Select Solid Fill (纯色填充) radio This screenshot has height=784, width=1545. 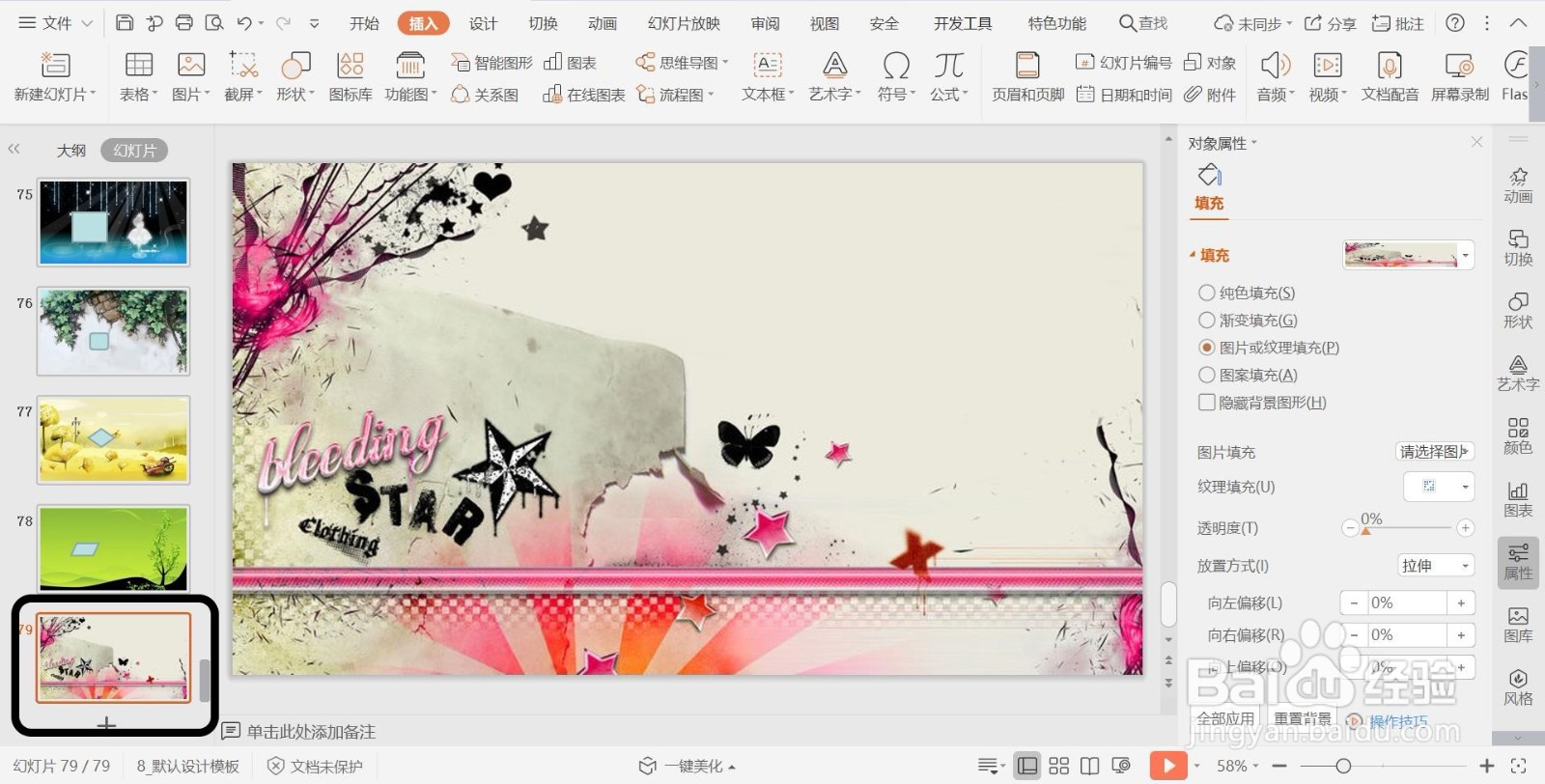tap(1206, 293)
